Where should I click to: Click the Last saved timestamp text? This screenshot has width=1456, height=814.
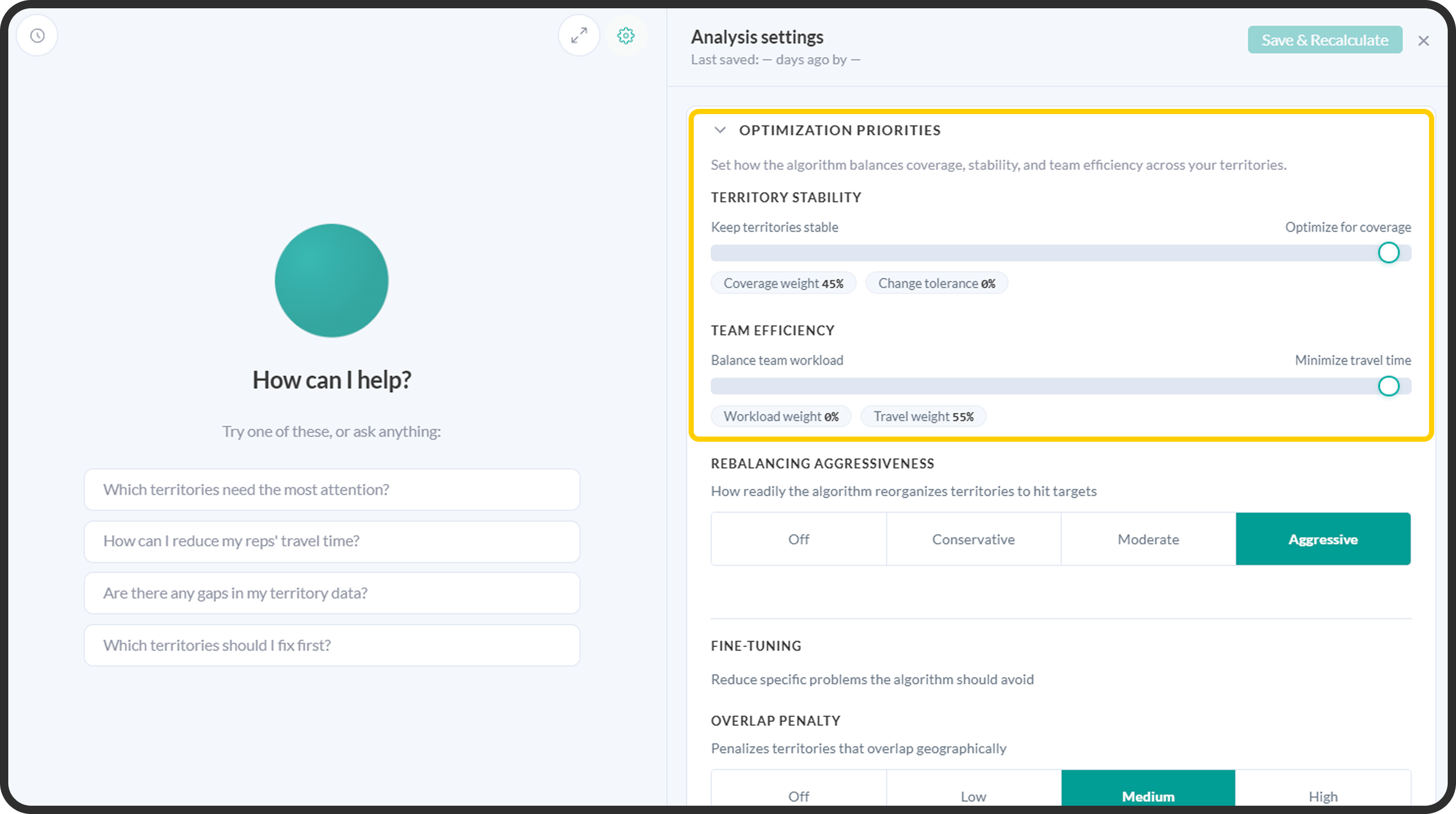click(x=776, y=59)
